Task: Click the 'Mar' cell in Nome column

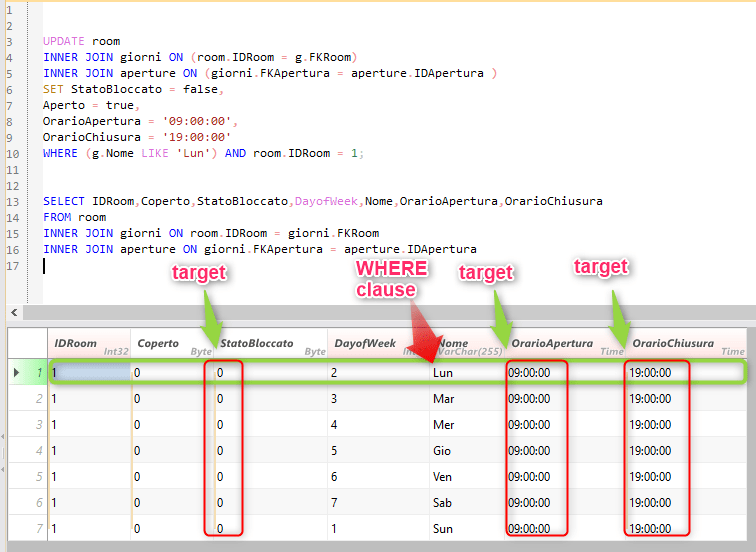Action: click(467, 399)
